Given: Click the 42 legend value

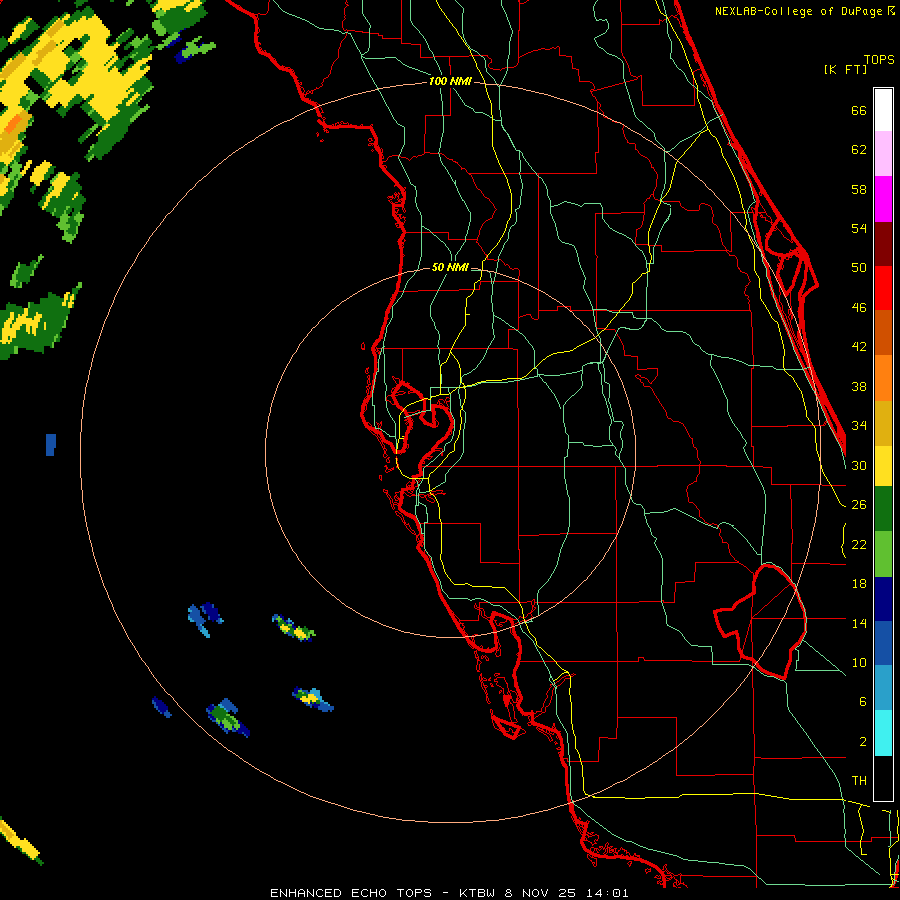Looking at the screenshot, I should pos(859,347).
